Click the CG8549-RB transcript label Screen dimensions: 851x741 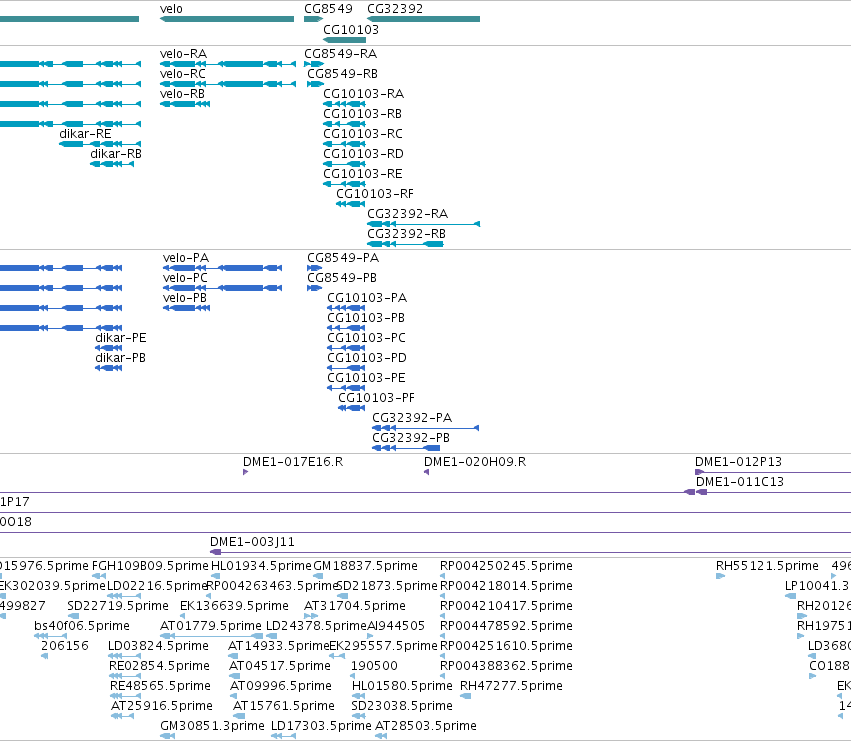(342, 74)
